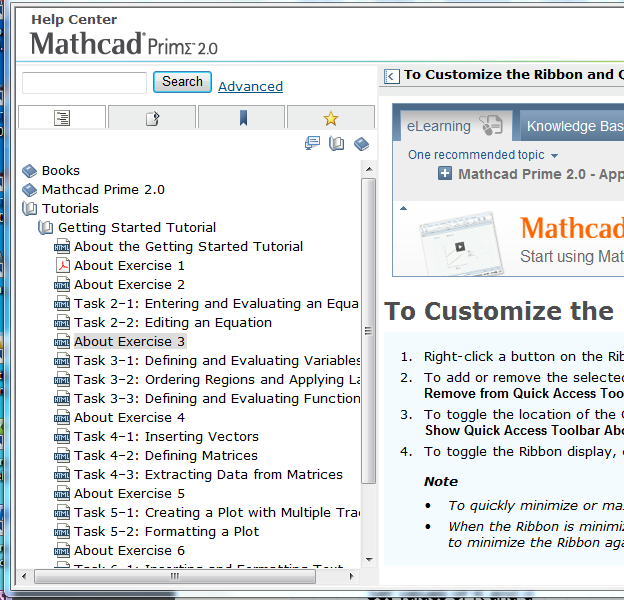Open Task 4-2: Defining Matrices
This screenshot has height=600, width=624.
[x=166, y=456]
